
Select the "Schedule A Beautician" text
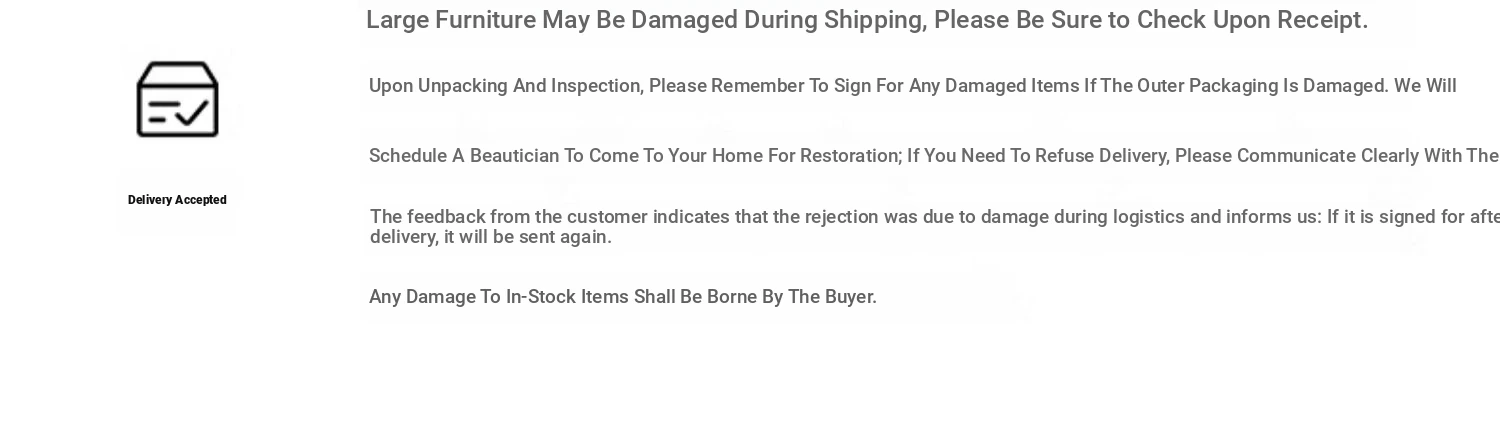pyautogui.click(x=464, y=156)
